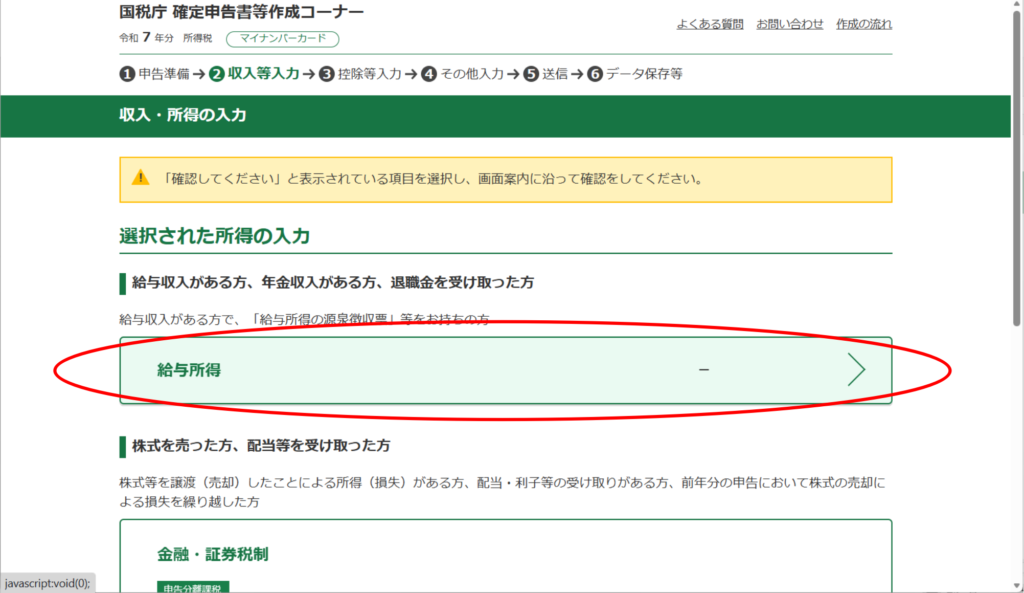This screenshot has height=593, width=1024.
Task: Click the 給与所得 label text
Action: point(189,370)
